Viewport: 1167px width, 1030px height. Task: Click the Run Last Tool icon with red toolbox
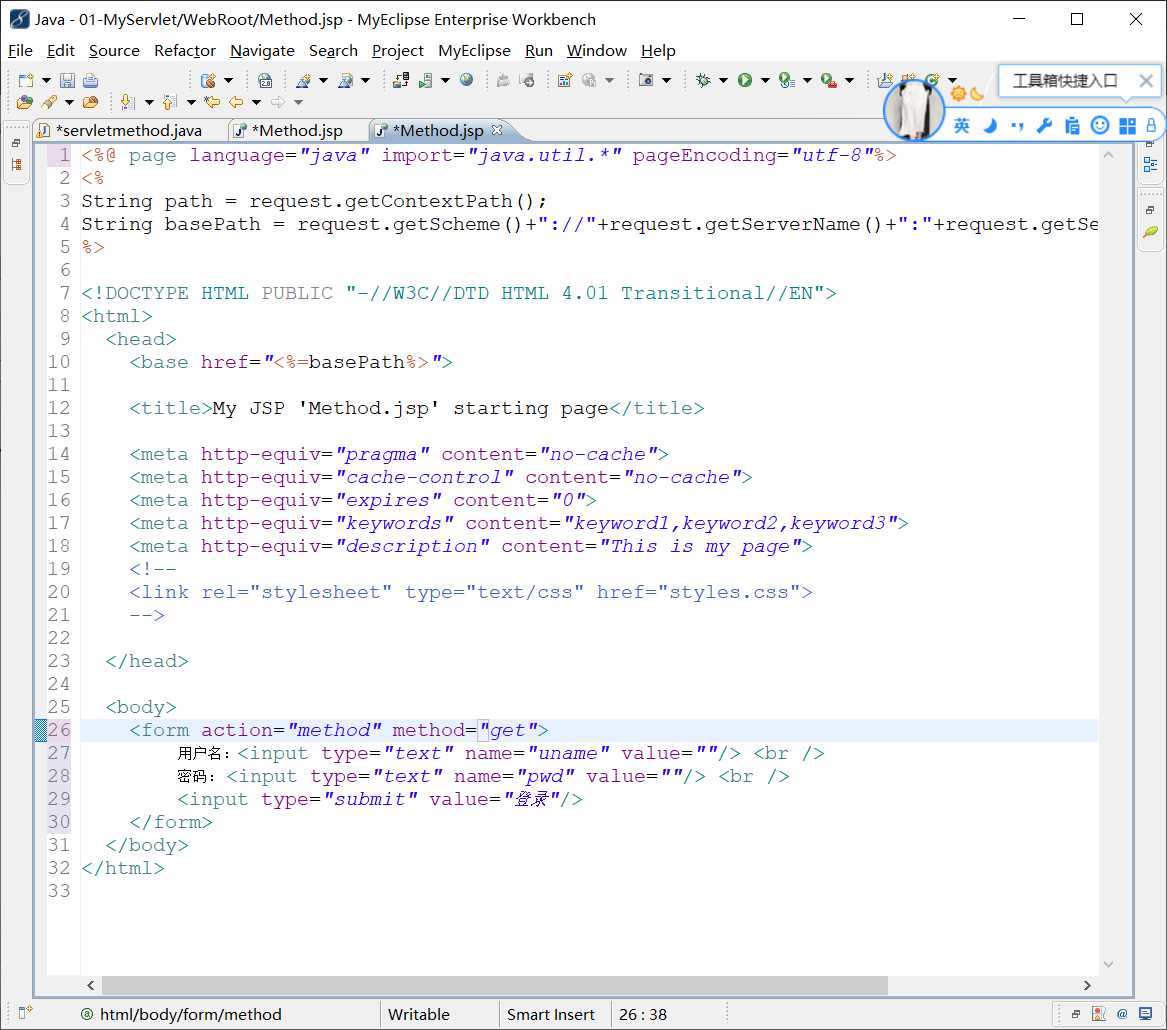(x=828, y=80)
